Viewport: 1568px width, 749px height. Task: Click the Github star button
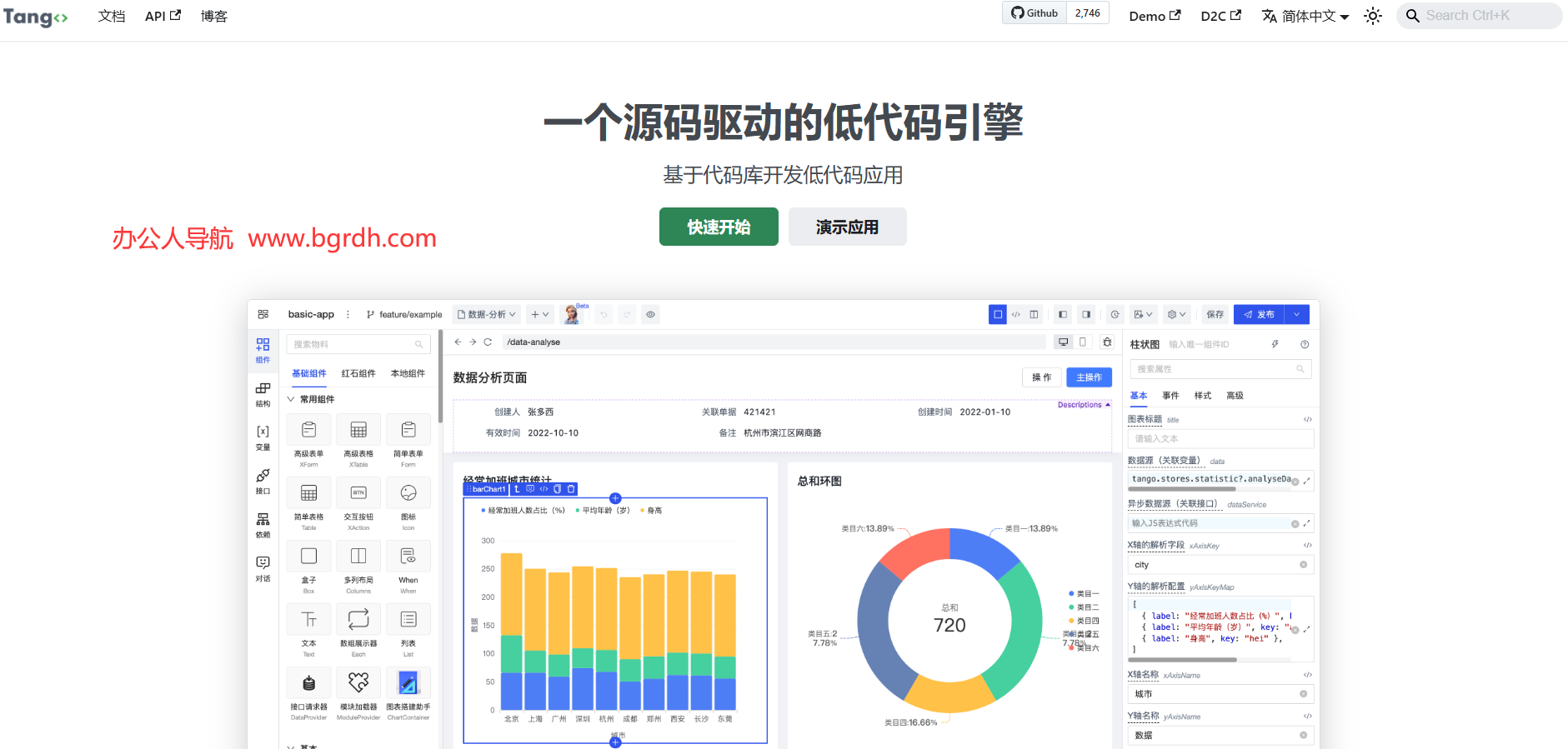(x=1034, y=13)
